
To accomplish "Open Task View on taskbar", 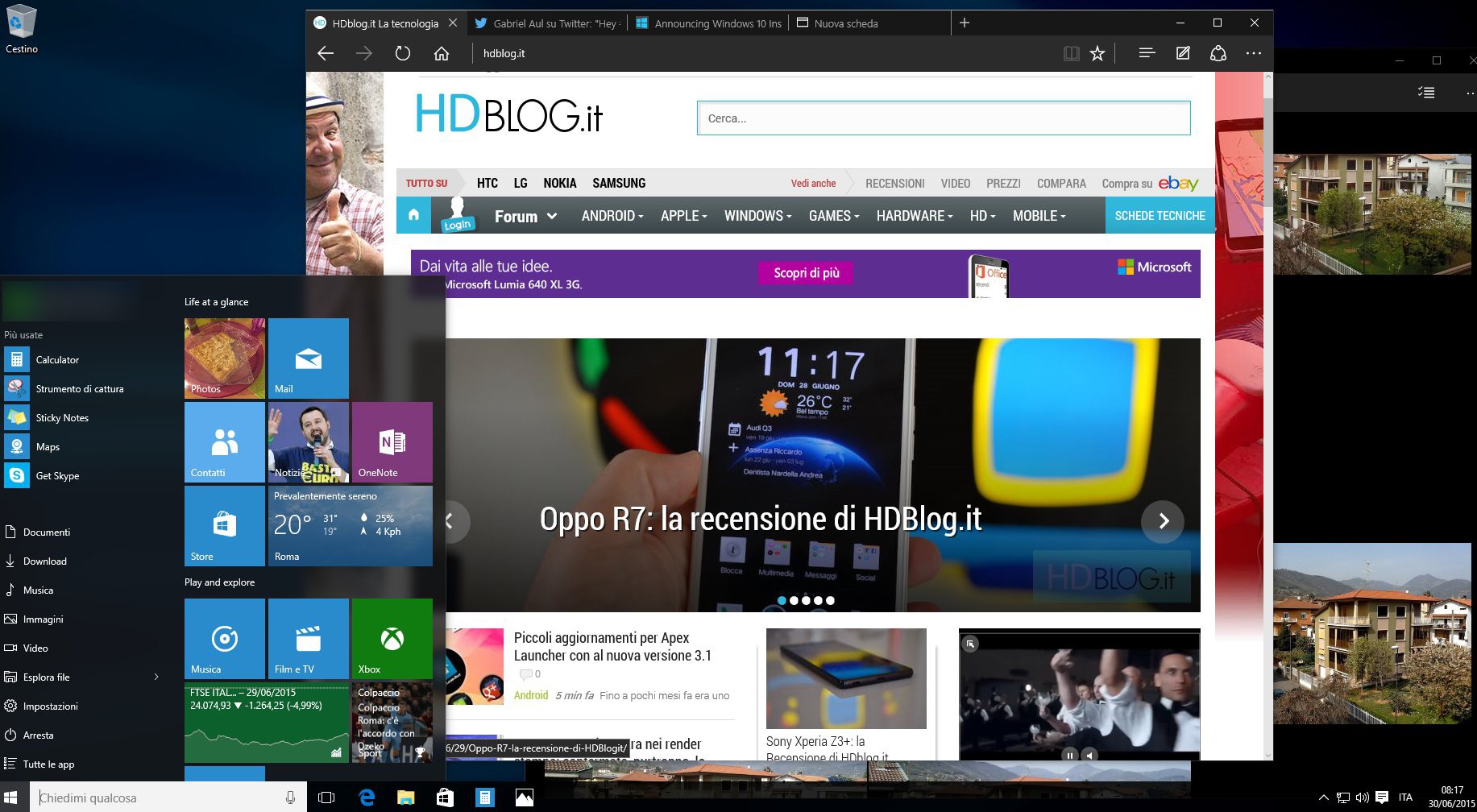I will [326, 797].
